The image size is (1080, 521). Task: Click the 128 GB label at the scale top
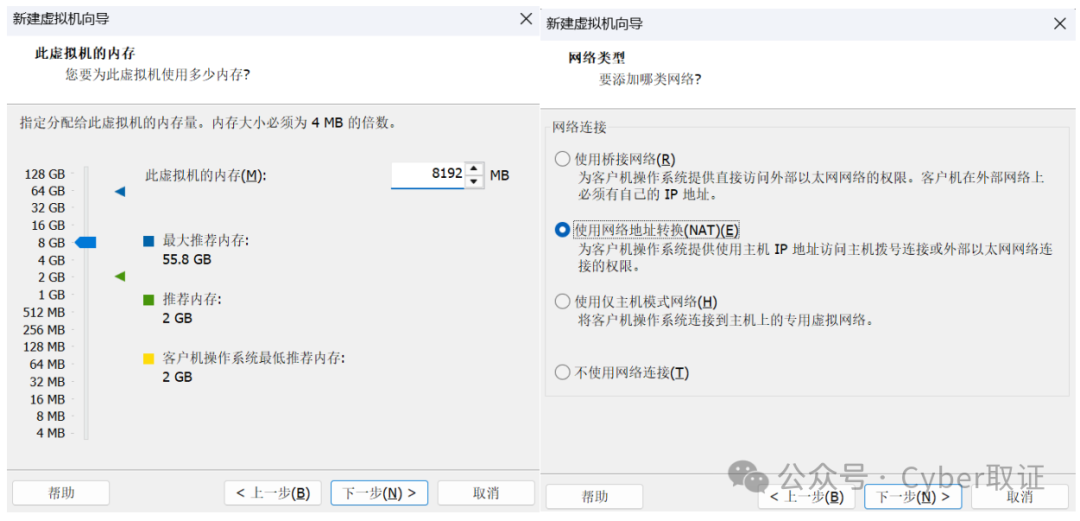click(45, 174)
